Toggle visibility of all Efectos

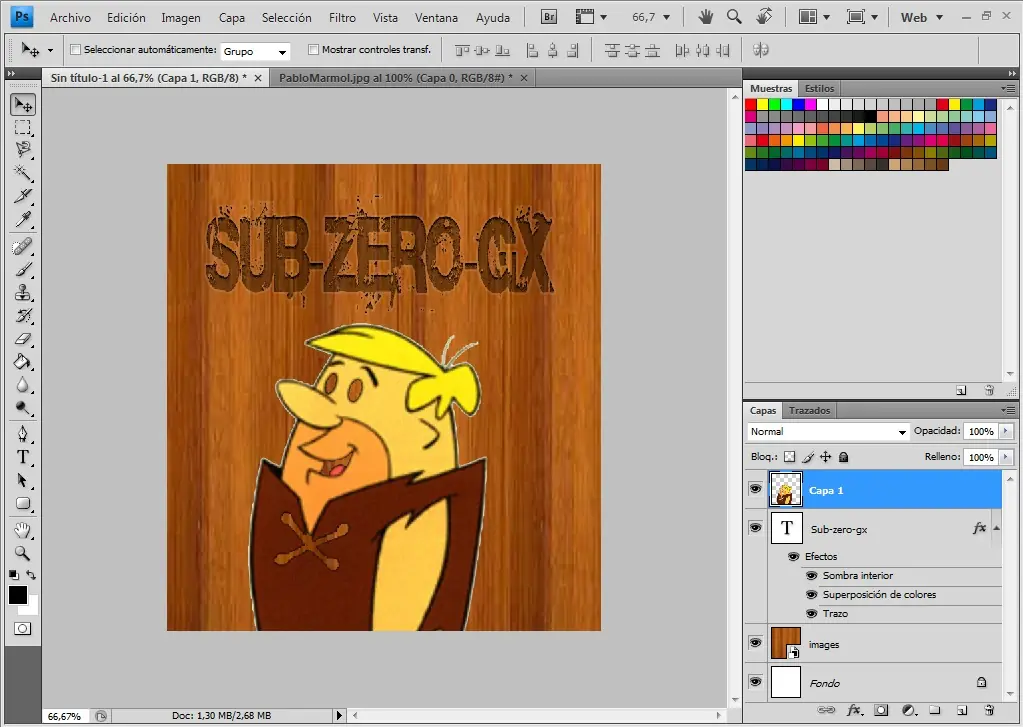[793, 557]
